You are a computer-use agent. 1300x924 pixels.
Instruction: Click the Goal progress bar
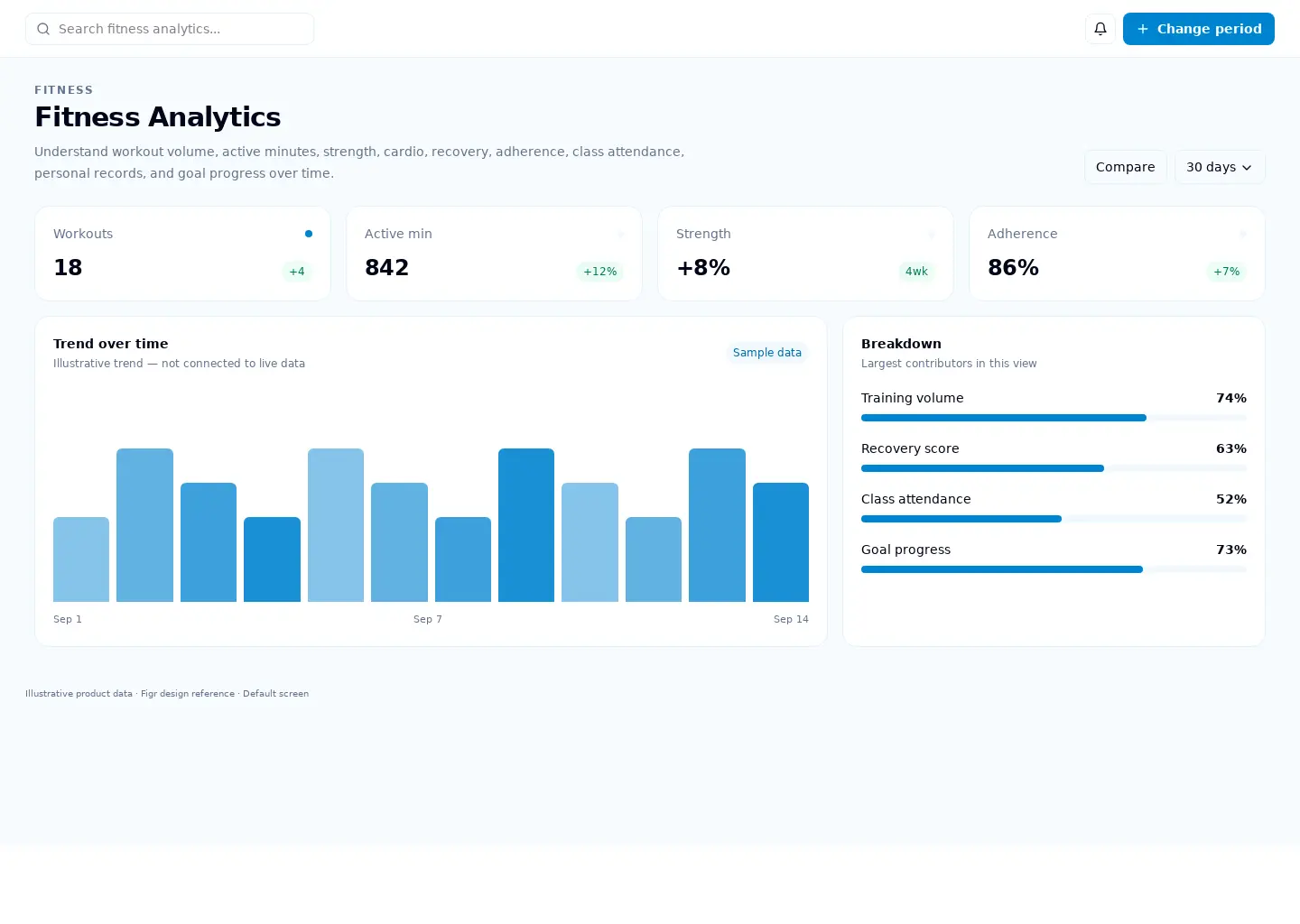coord(1054,569)
